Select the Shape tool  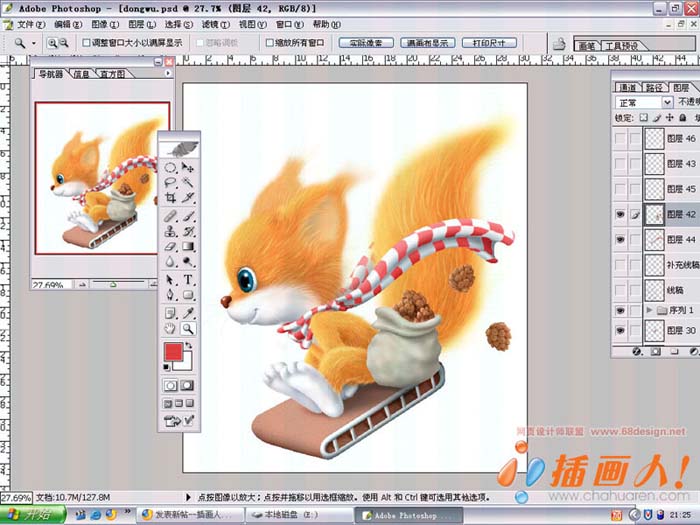point(188,295)
